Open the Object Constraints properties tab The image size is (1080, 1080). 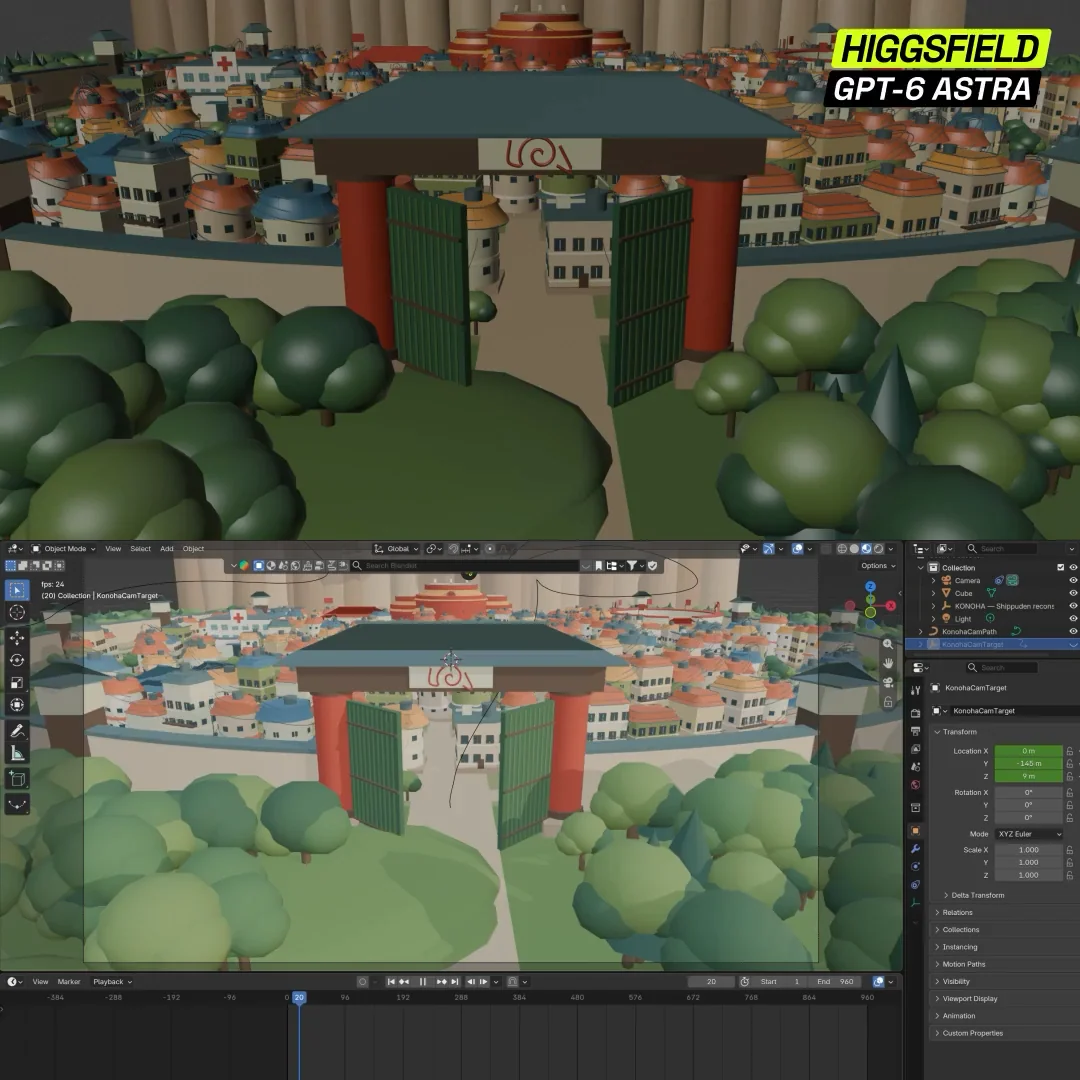(x=915, y=884)
